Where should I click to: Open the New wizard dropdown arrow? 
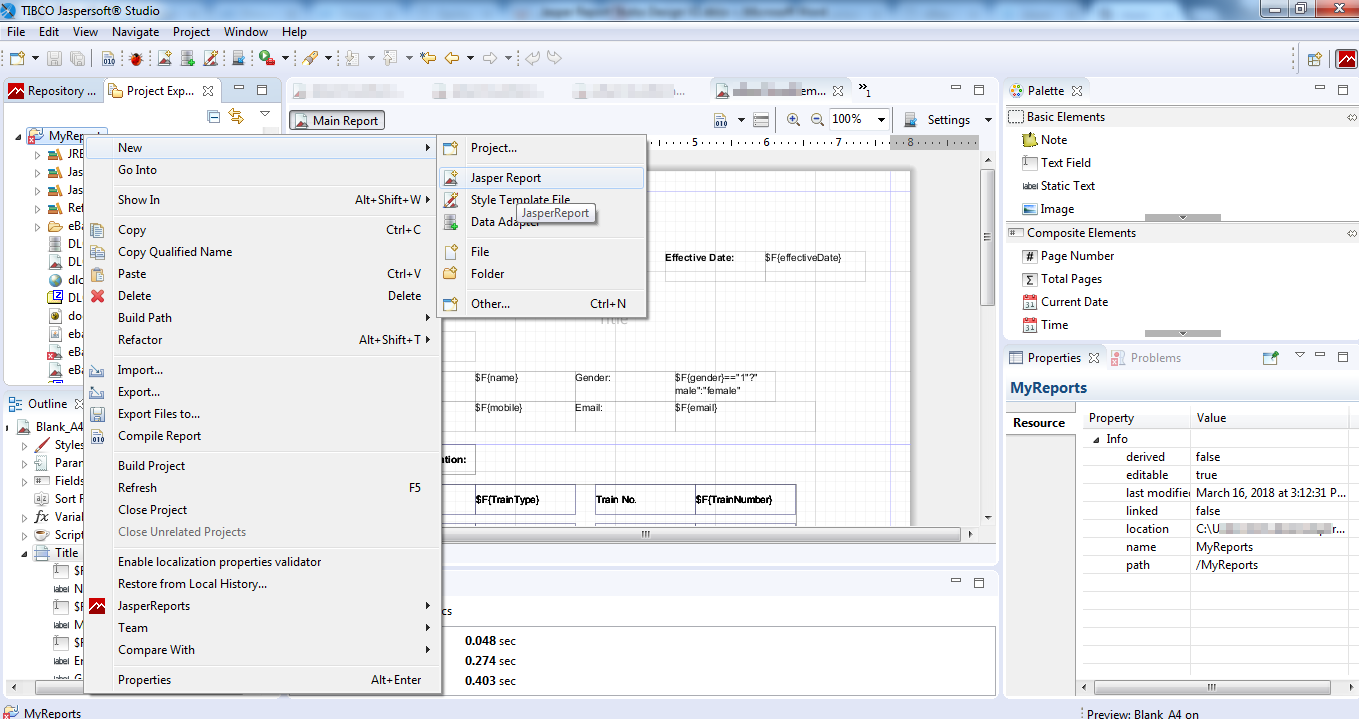34,59
